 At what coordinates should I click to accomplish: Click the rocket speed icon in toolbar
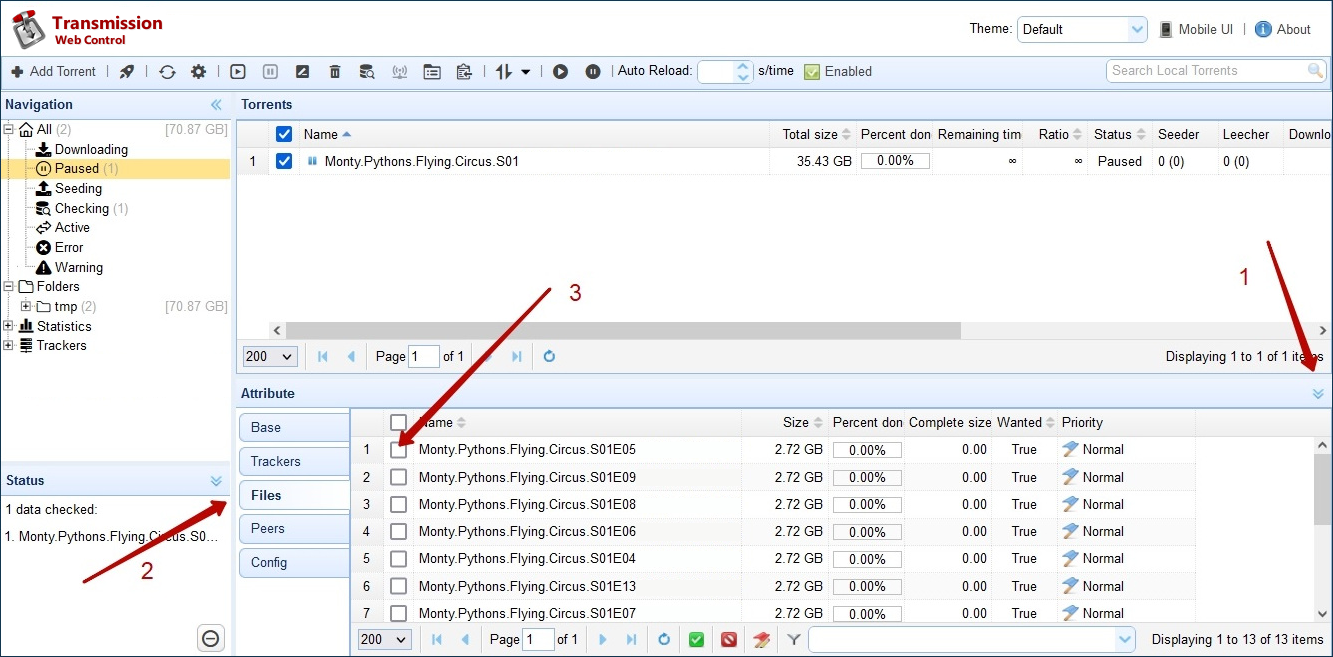pos(127,71)
